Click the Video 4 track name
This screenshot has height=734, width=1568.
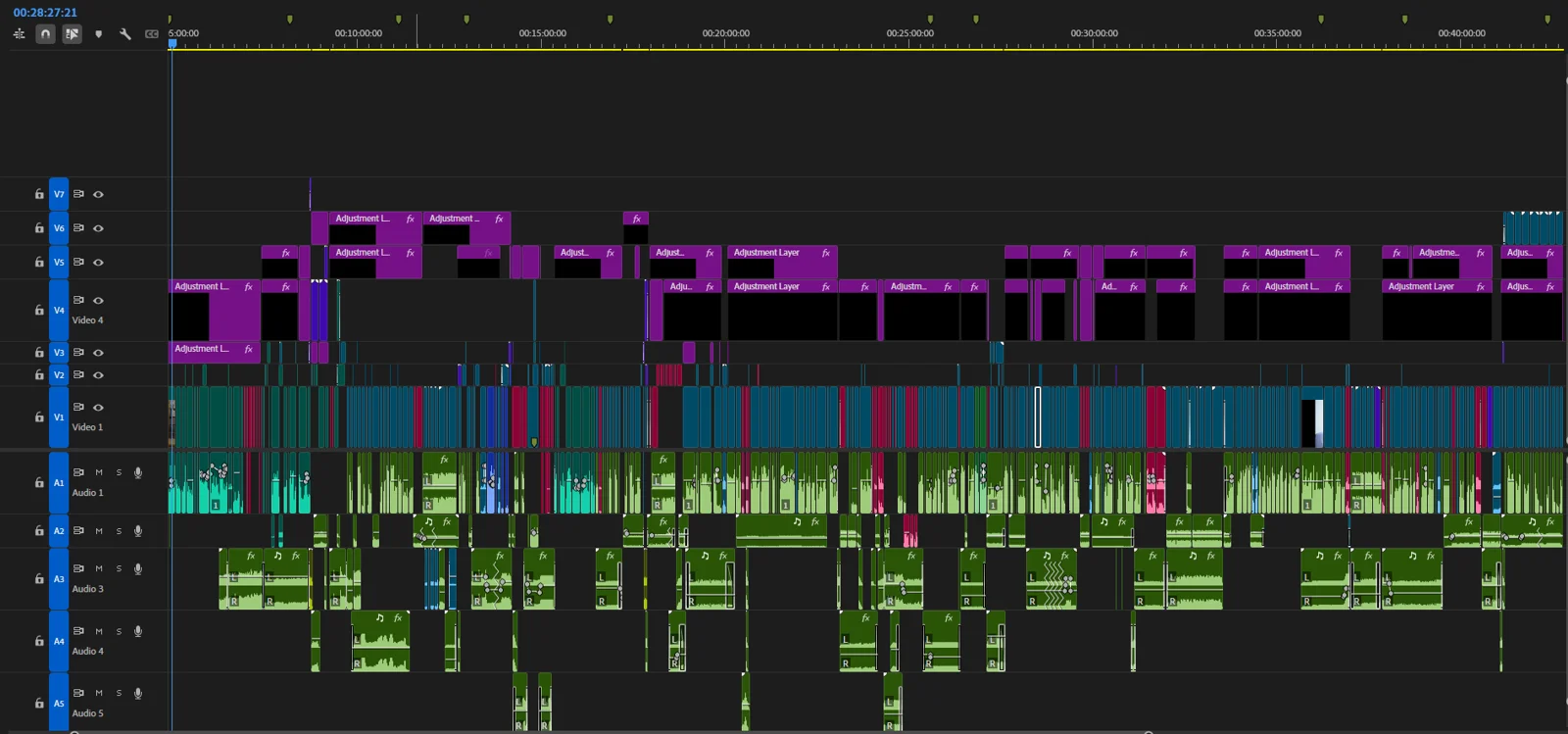click(87, 320)
